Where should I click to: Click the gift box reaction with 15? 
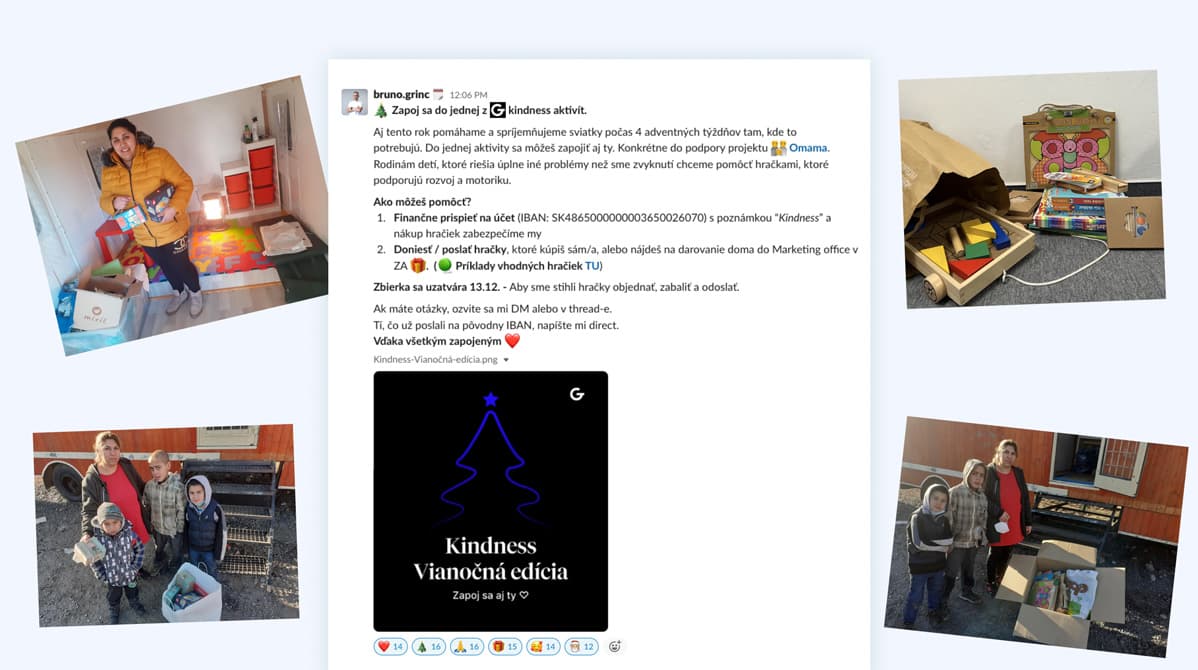click(x=505, y=646)
